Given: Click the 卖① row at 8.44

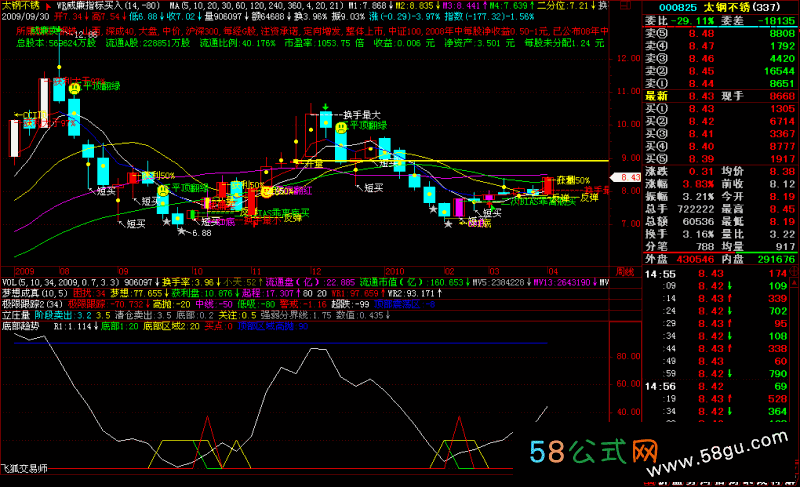Looking at the screenshot, I should click(x=719, y=84).
